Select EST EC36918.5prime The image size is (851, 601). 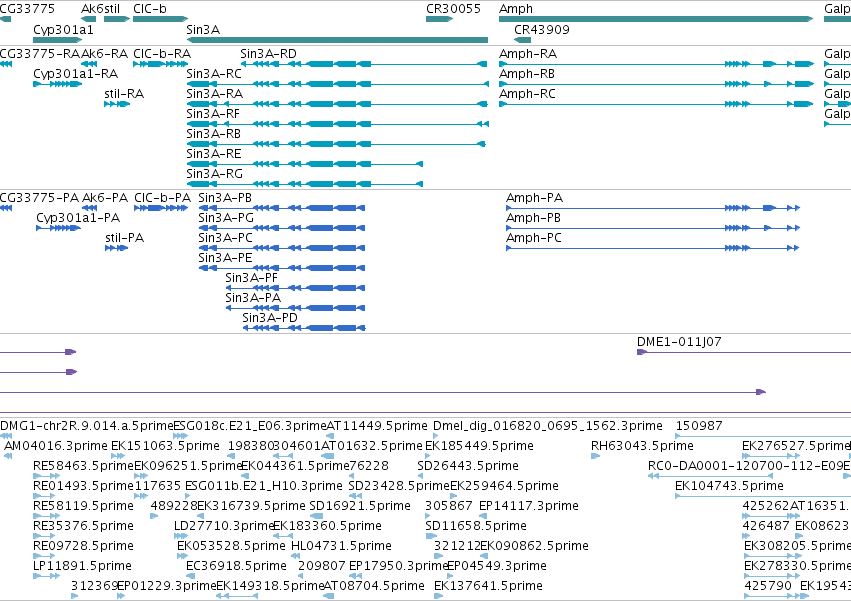tap(190, 576)
